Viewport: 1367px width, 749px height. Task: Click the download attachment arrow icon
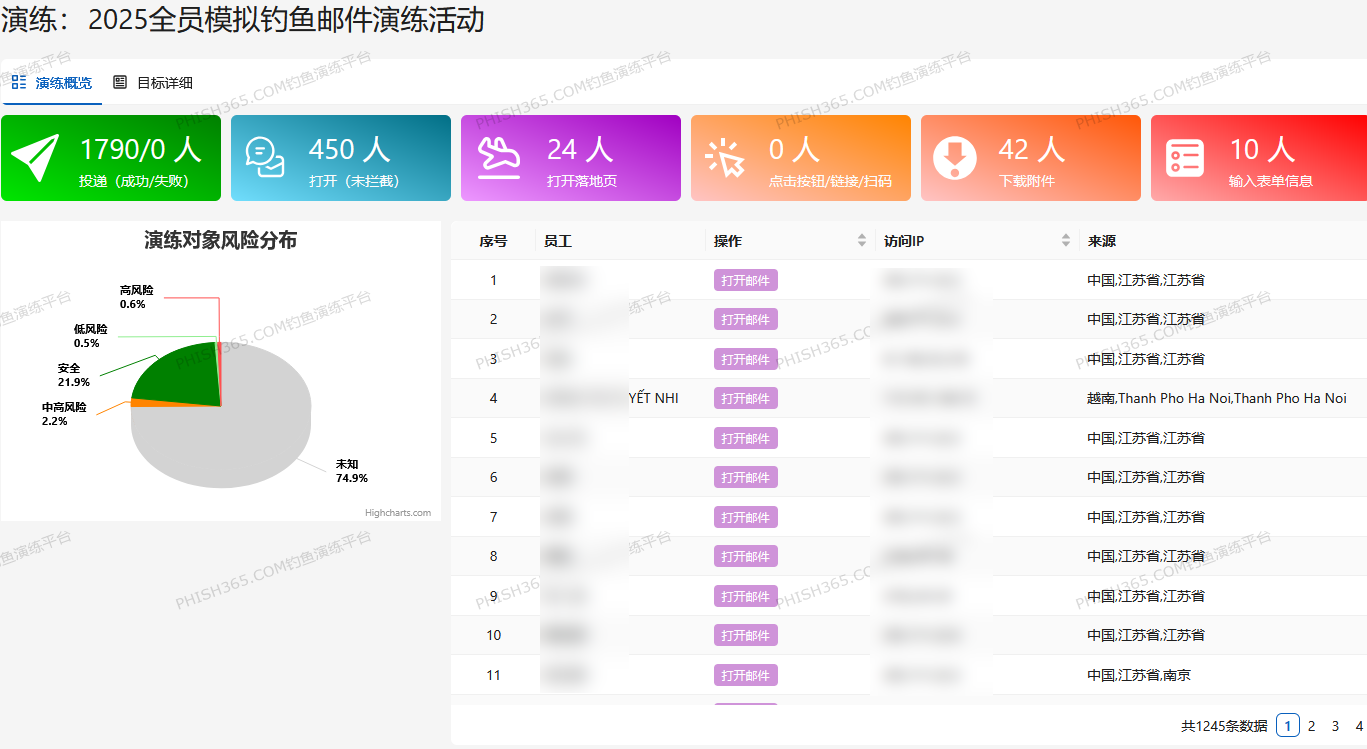955,158
